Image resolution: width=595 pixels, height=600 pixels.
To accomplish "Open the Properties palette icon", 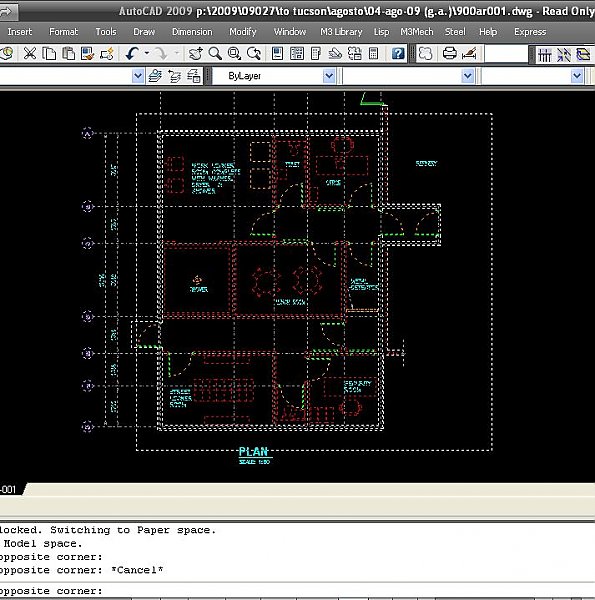I will pos(277,54).
